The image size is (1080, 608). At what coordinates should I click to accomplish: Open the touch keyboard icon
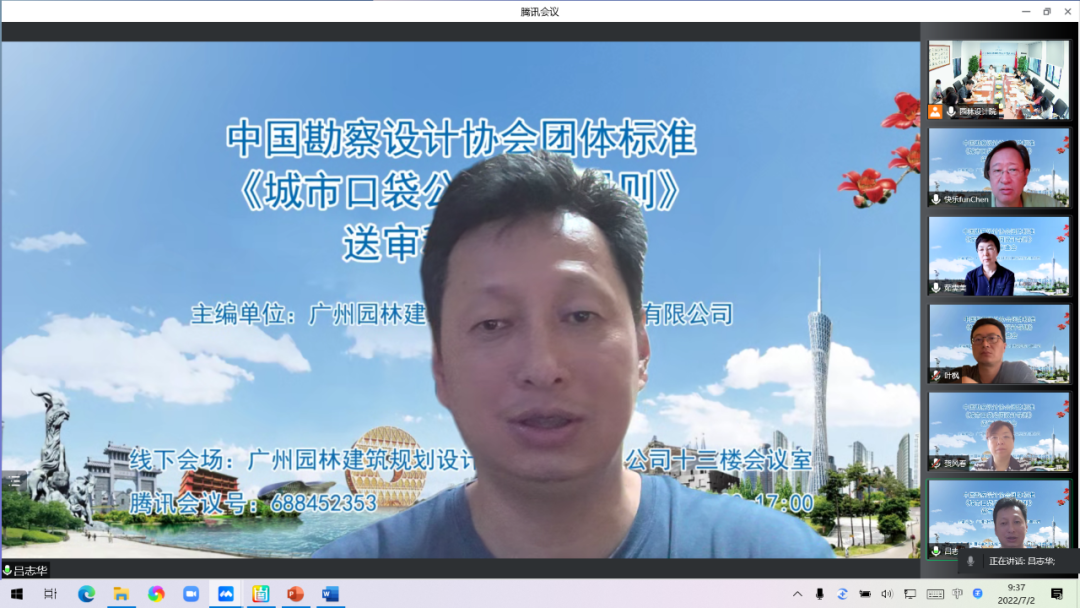coord(935,594)
